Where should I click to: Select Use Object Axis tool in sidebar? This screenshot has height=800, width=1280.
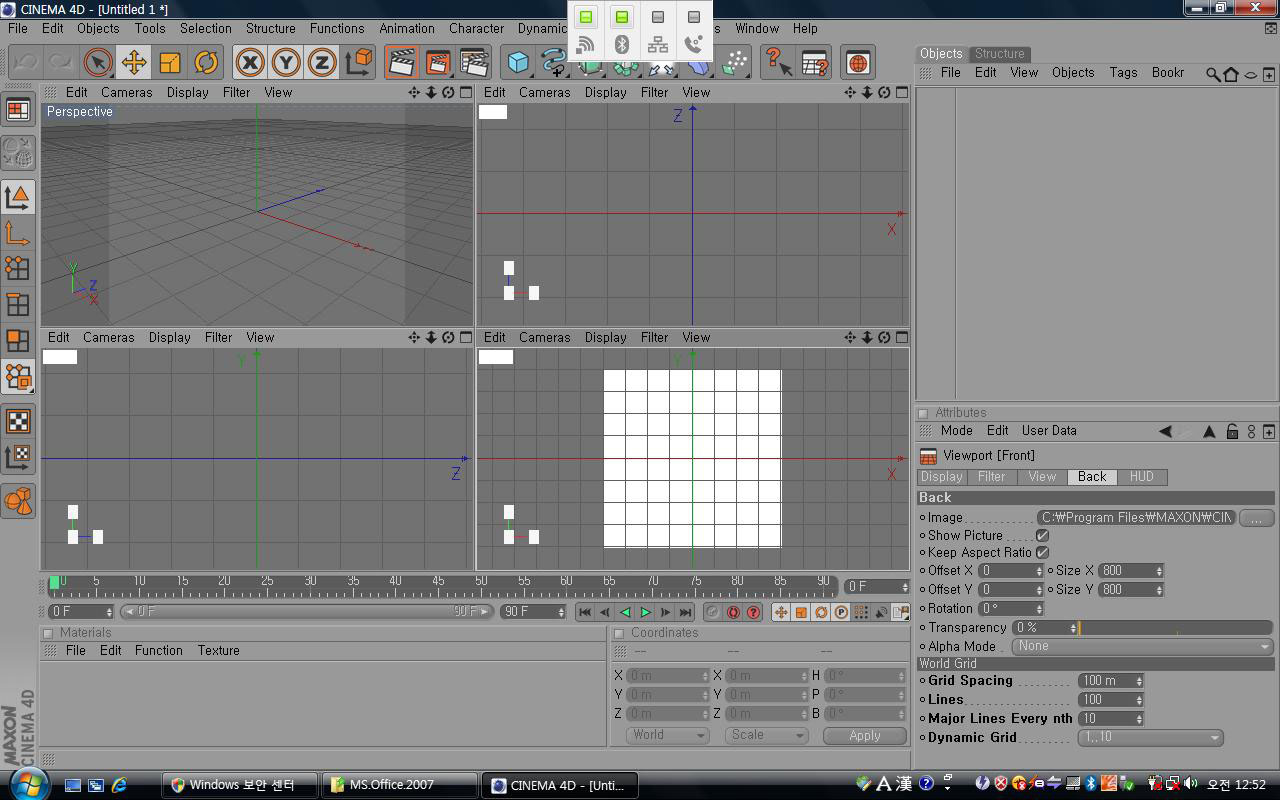(x=18, y=233)
